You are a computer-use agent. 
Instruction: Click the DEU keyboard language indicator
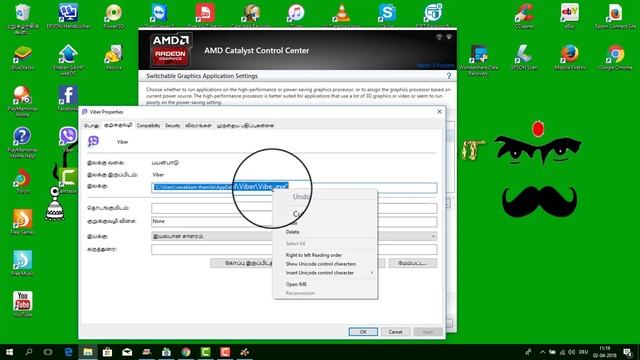583,352
